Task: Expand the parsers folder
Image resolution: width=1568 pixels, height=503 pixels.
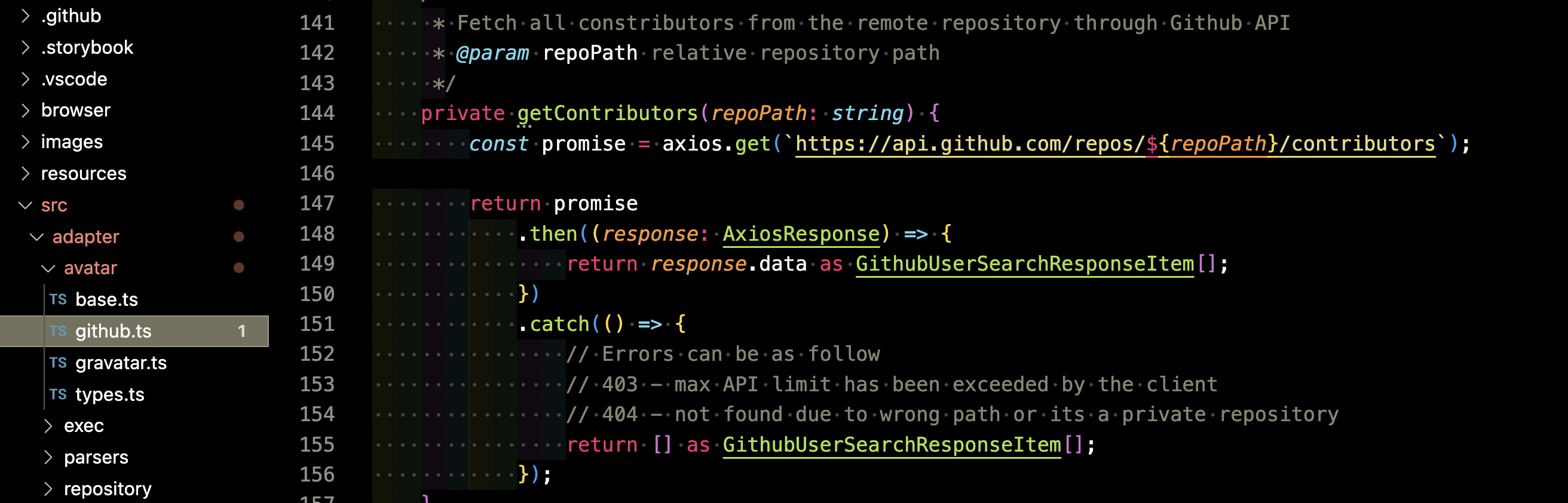Action: [48, 457]
